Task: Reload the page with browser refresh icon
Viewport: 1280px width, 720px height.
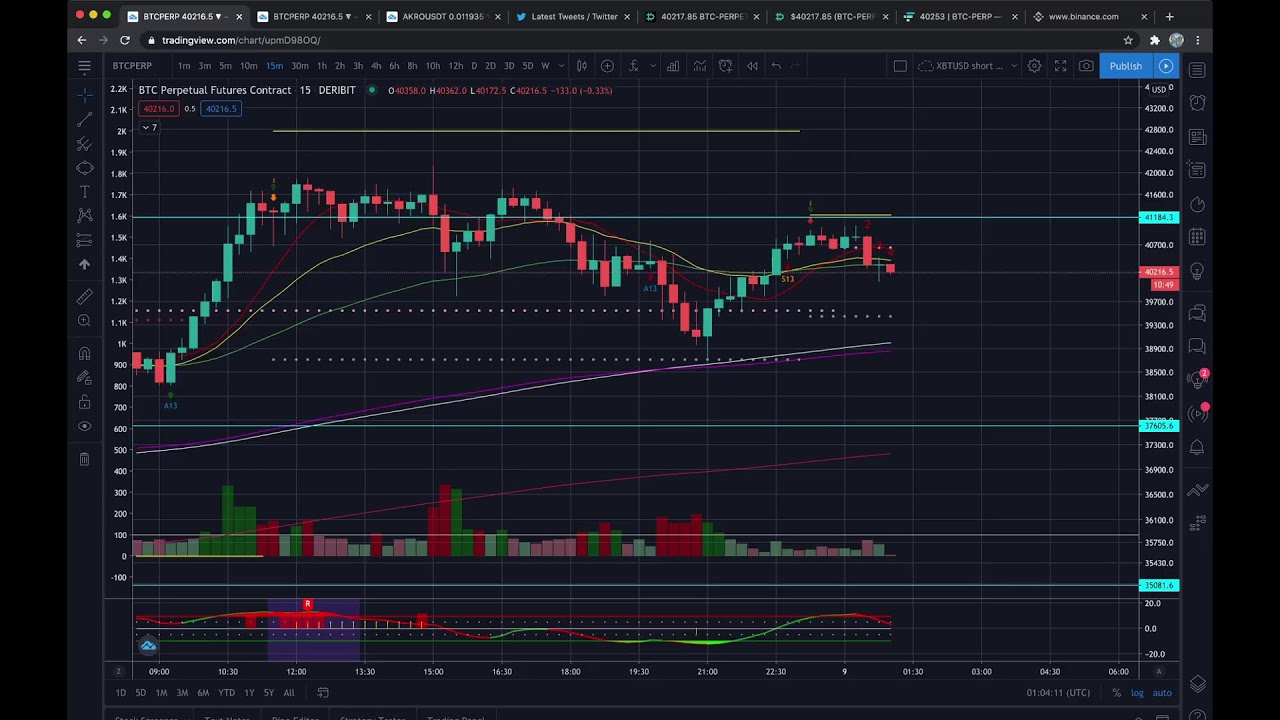Action: 125,40
